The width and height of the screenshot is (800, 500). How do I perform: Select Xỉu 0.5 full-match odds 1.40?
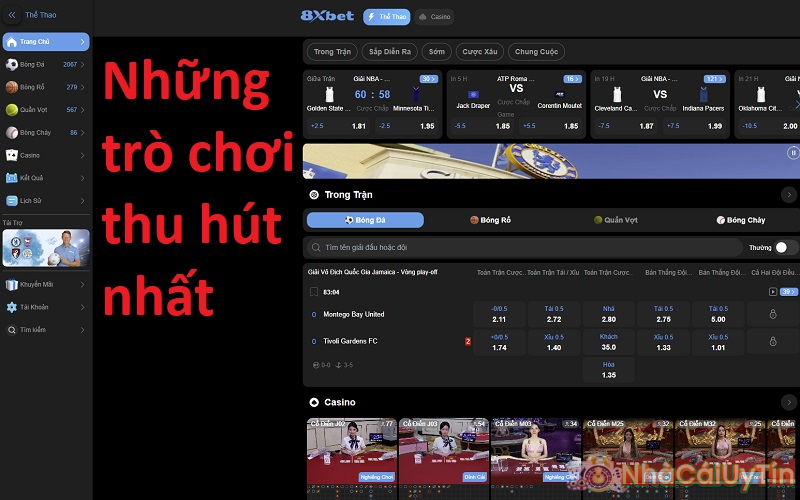[x=554, y=342]
